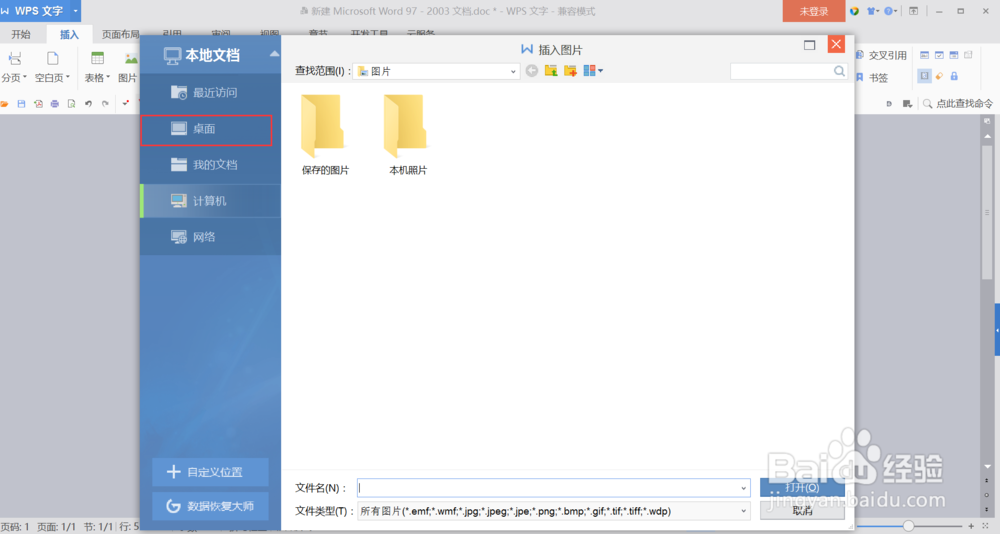This screenshot has height=534, width=1000.
Task: Click the 打开(O) button
Action: [x=802, y=488]
